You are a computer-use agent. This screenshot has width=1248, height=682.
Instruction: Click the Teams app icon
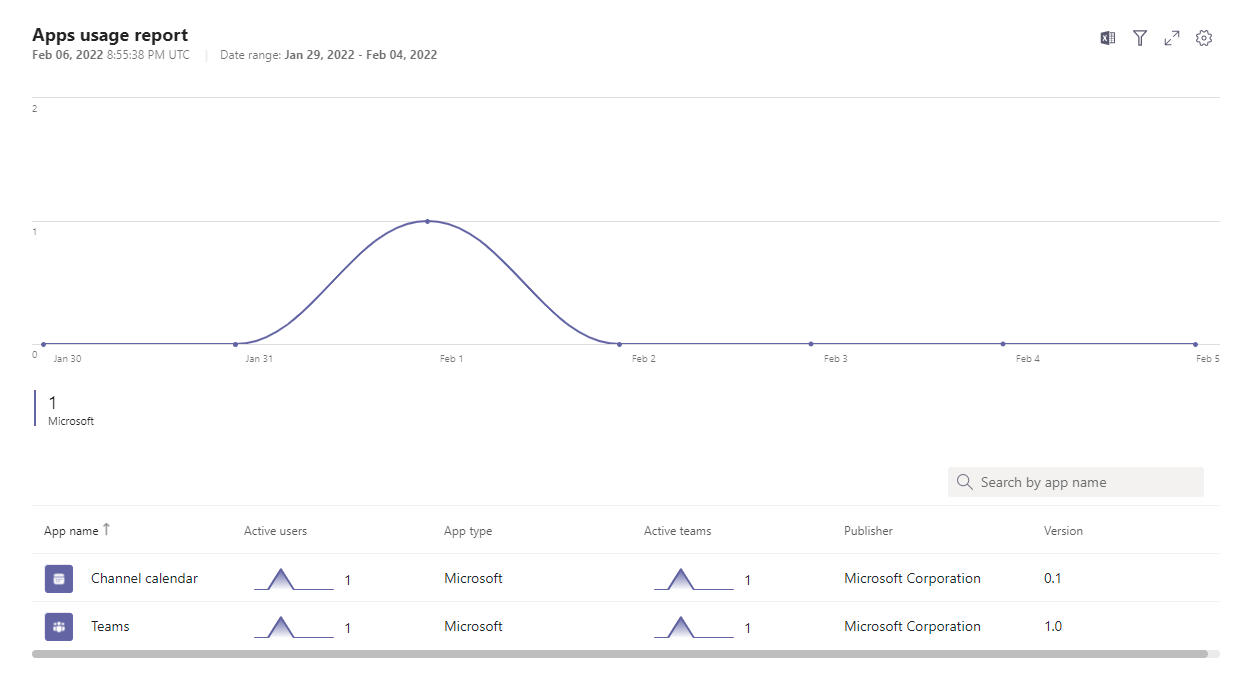[x=59, y=627]
